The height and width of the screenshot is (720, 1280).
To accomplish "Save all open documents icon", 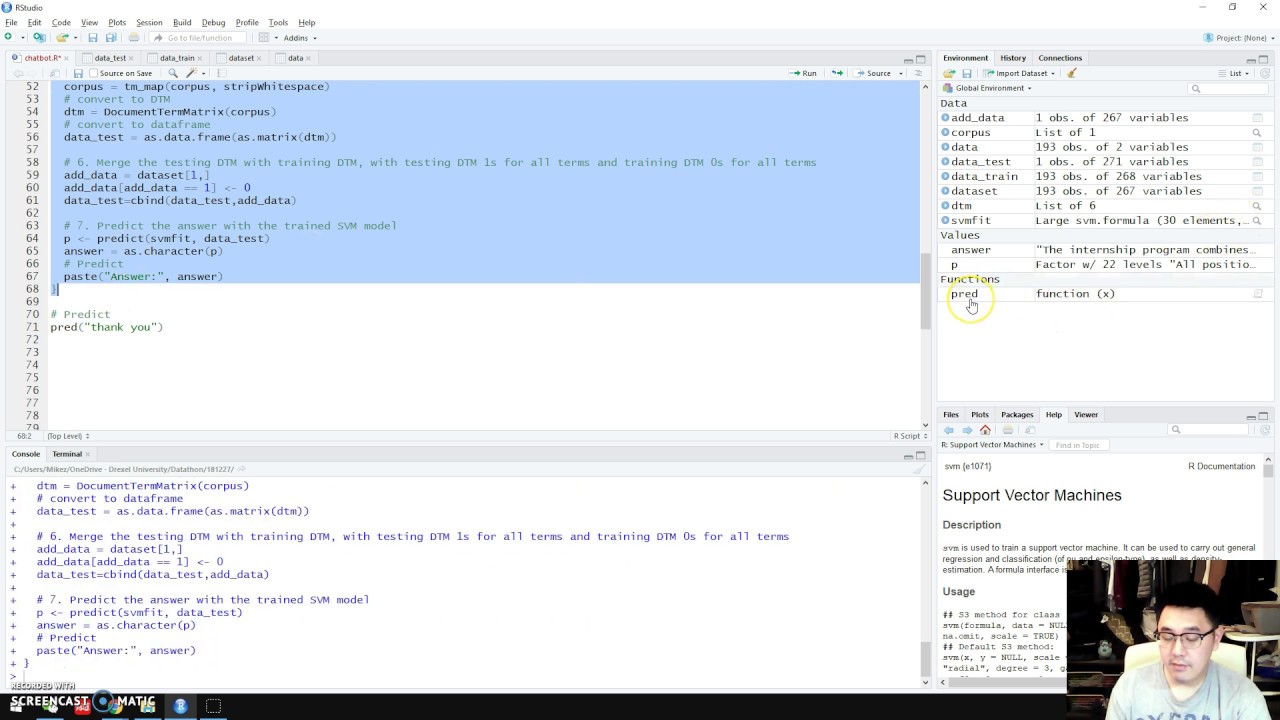I will (110, 38).
